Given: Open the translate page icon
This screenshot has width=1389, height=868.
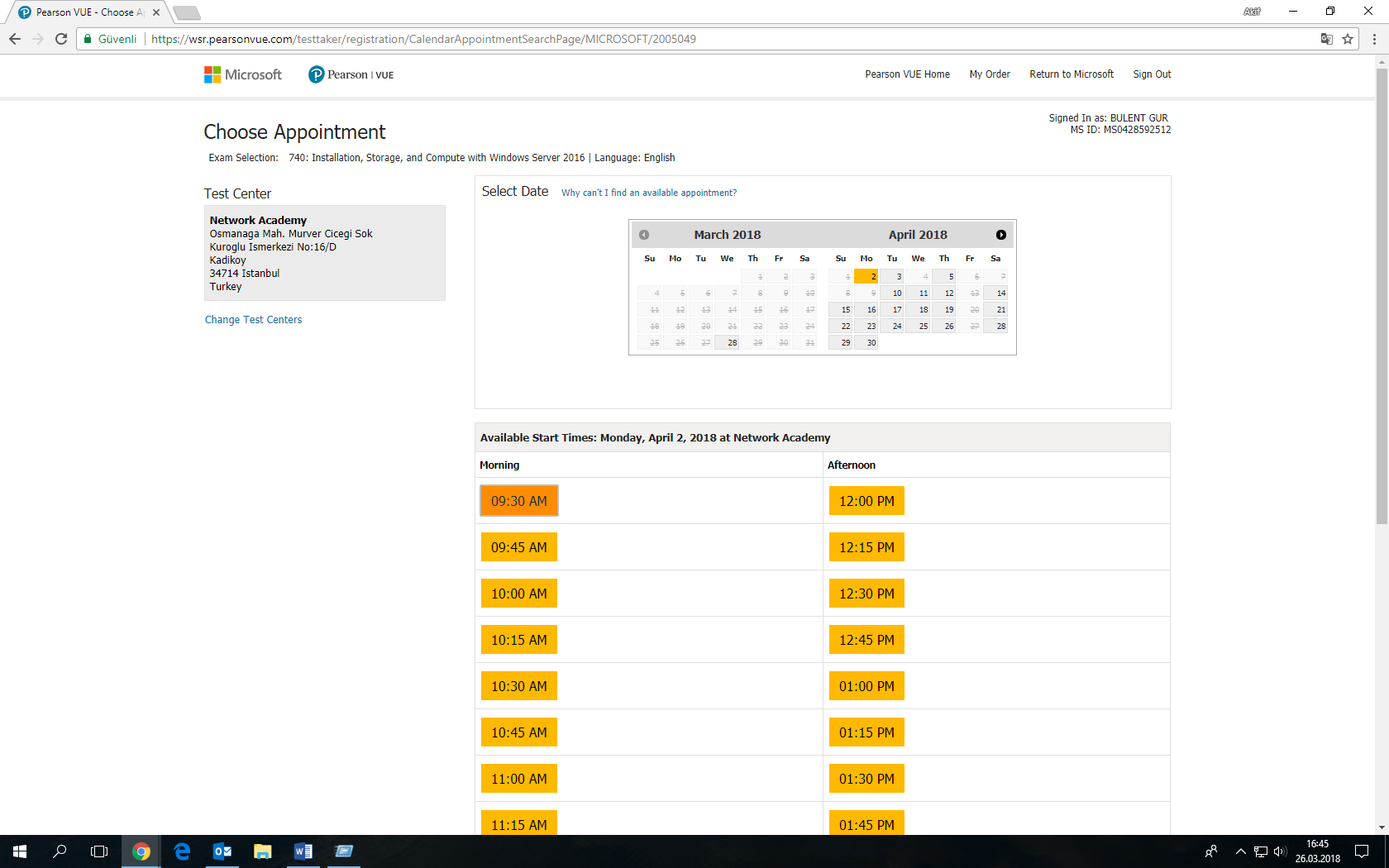Looking at the screenshot, I should (x=1327, y=39).
